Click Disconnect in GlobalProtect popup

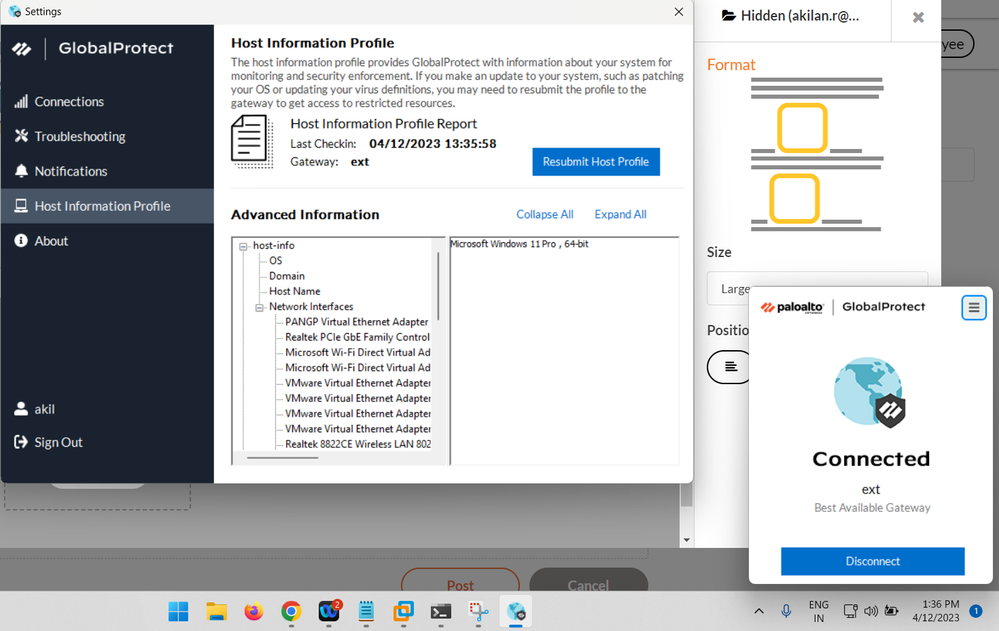point(872,562)
